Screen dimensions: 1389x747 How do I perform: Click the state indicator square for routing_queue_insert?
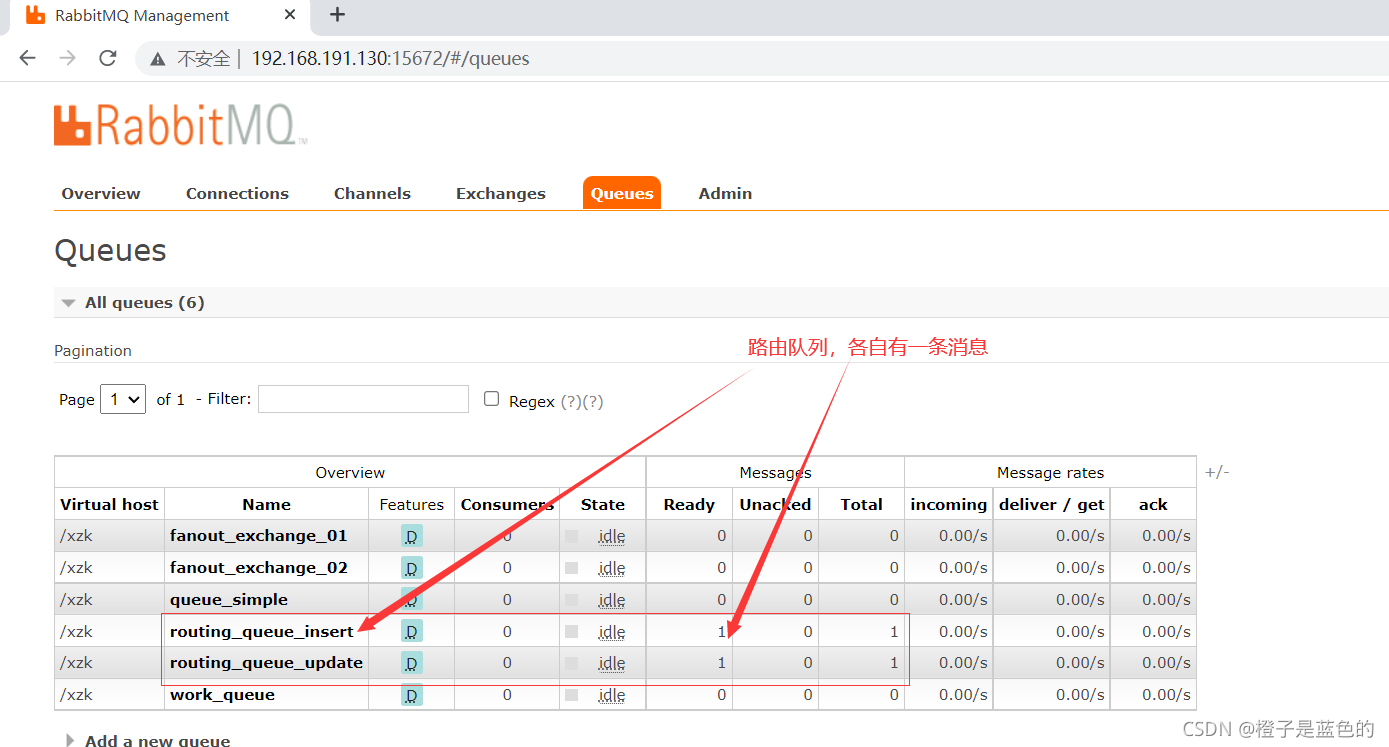[x=571, y=631]
